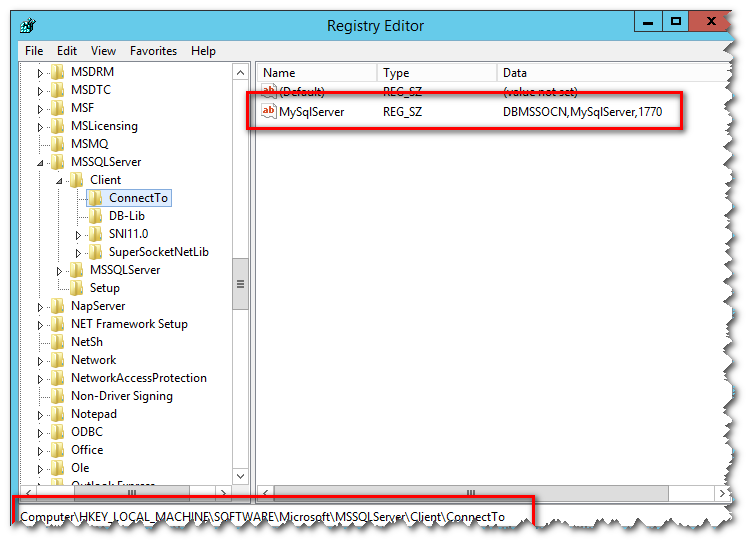The image size is (752, 546).
Task: Click the DB-Lib folder icon
Action: [95, 216]
